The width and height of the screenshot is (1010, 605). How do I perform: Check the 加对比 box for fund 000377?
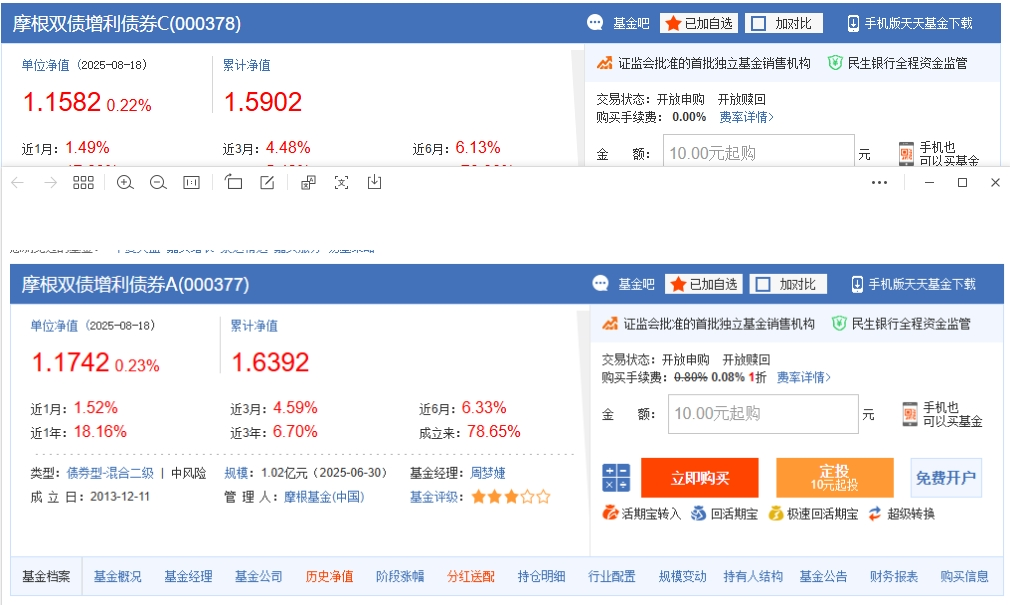763,284
